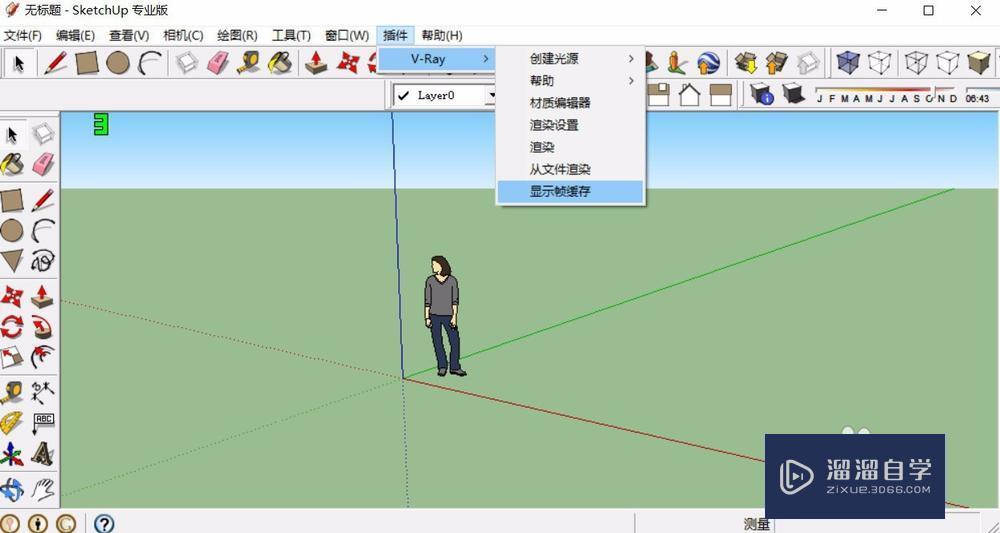Click Get Models box with yellow arrow
This screenshot has width=1000, height=533.
746,63
